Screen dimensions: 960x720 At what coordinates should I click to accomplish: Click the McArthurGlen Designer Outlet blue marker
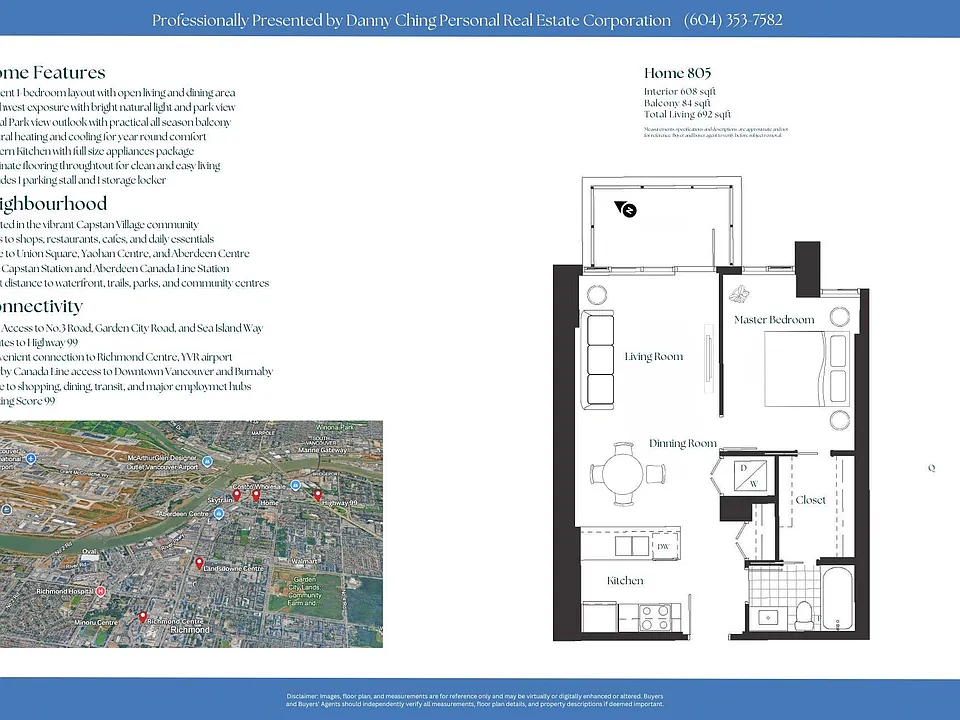pos(208,462)
